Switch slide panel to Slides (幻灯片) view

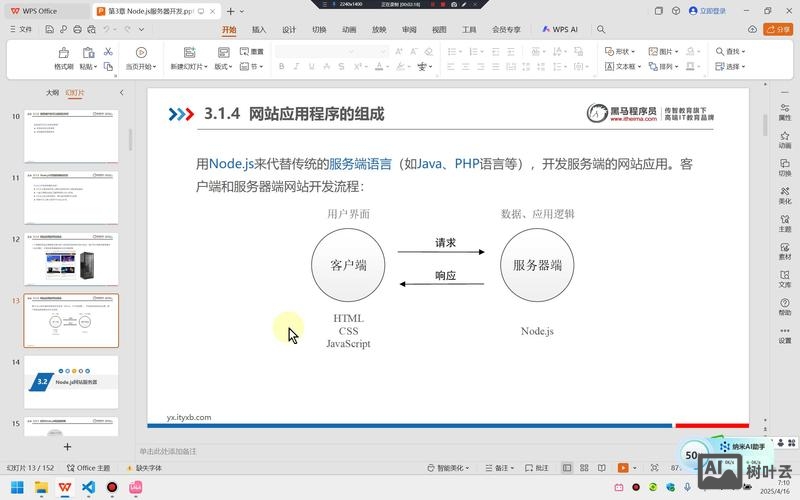click(75, 92)
